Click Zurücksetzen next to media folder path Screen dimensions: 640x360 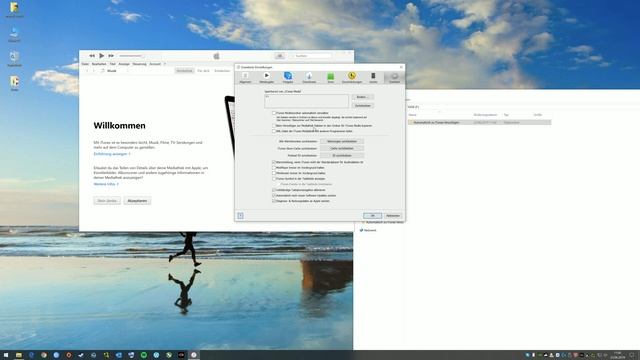point(362,106)
